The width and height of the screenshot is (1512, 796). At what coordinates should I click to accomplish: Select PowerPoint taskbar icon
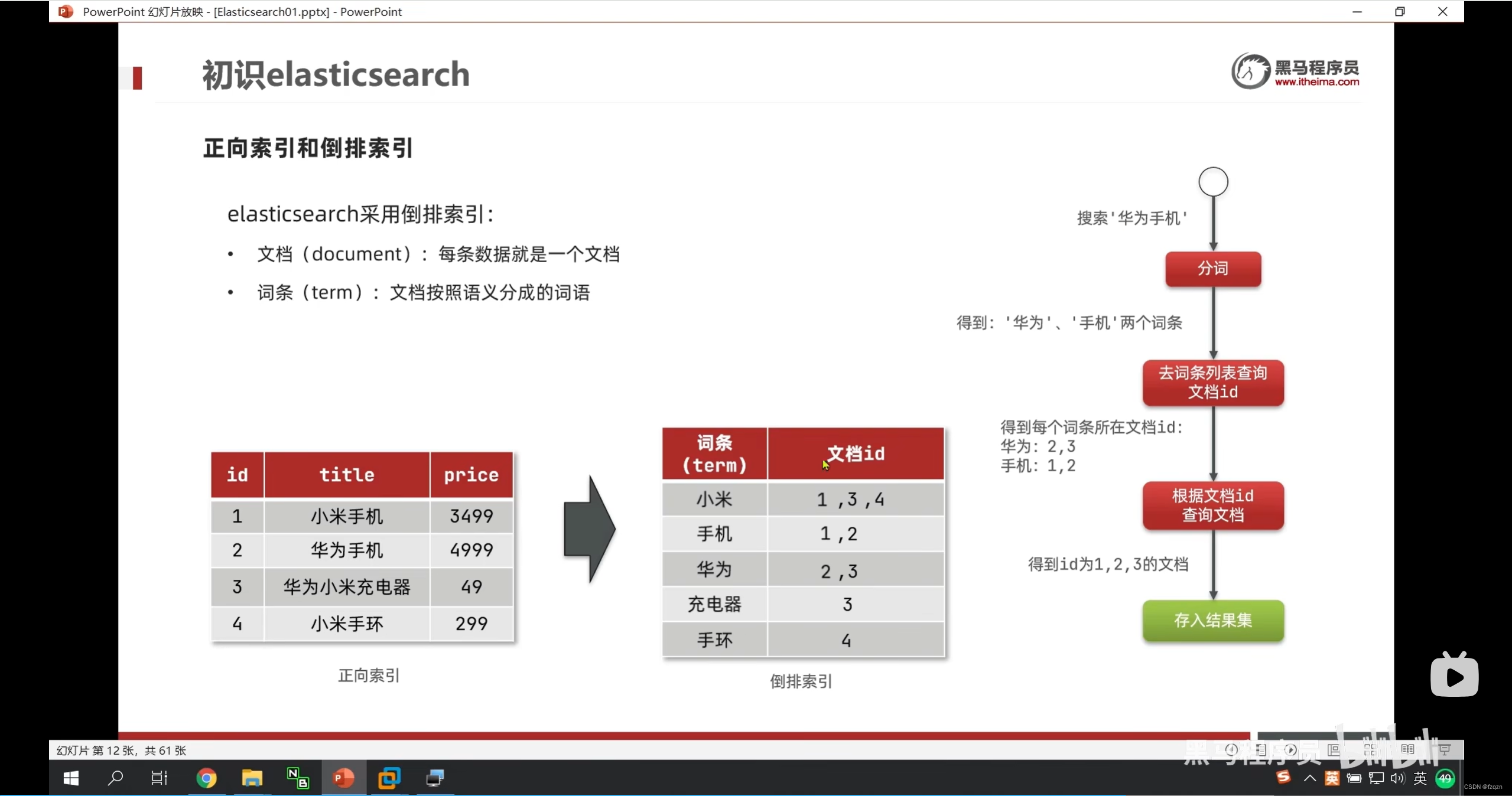click(343, 778)
